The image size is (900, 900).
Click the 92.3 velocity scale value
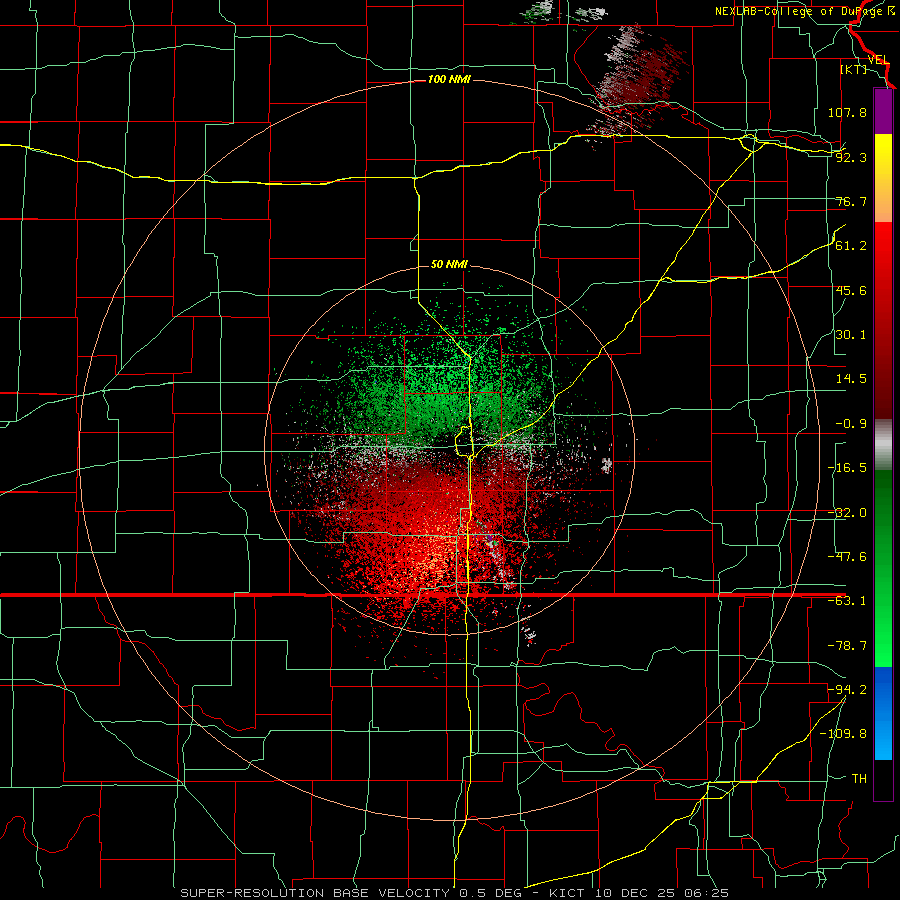(851, 157)
